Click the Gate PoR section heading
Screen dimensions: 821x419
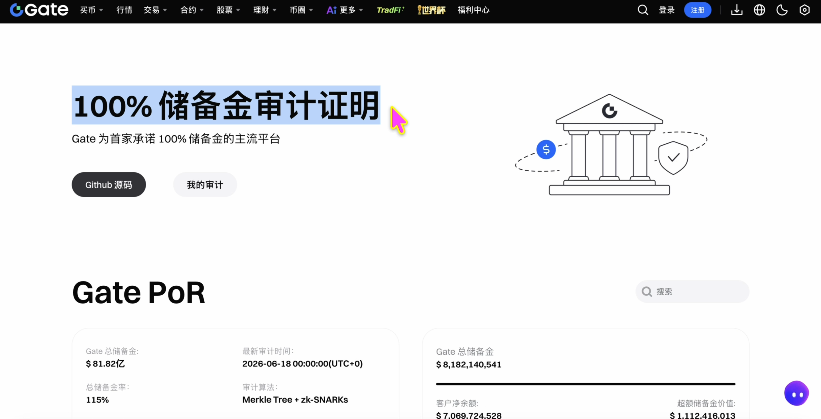[138, 293]
